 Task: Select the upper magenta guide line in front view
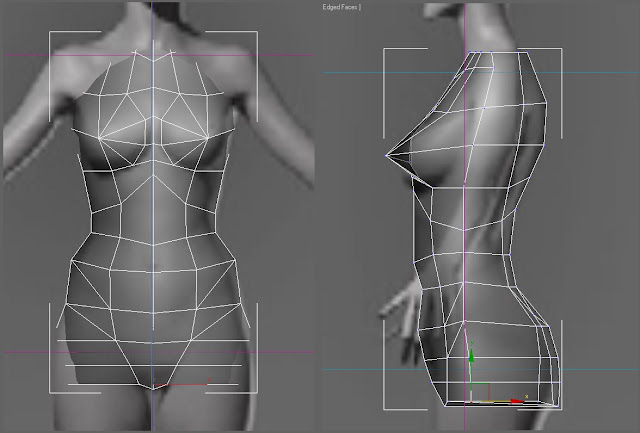[x=159, y=55]
